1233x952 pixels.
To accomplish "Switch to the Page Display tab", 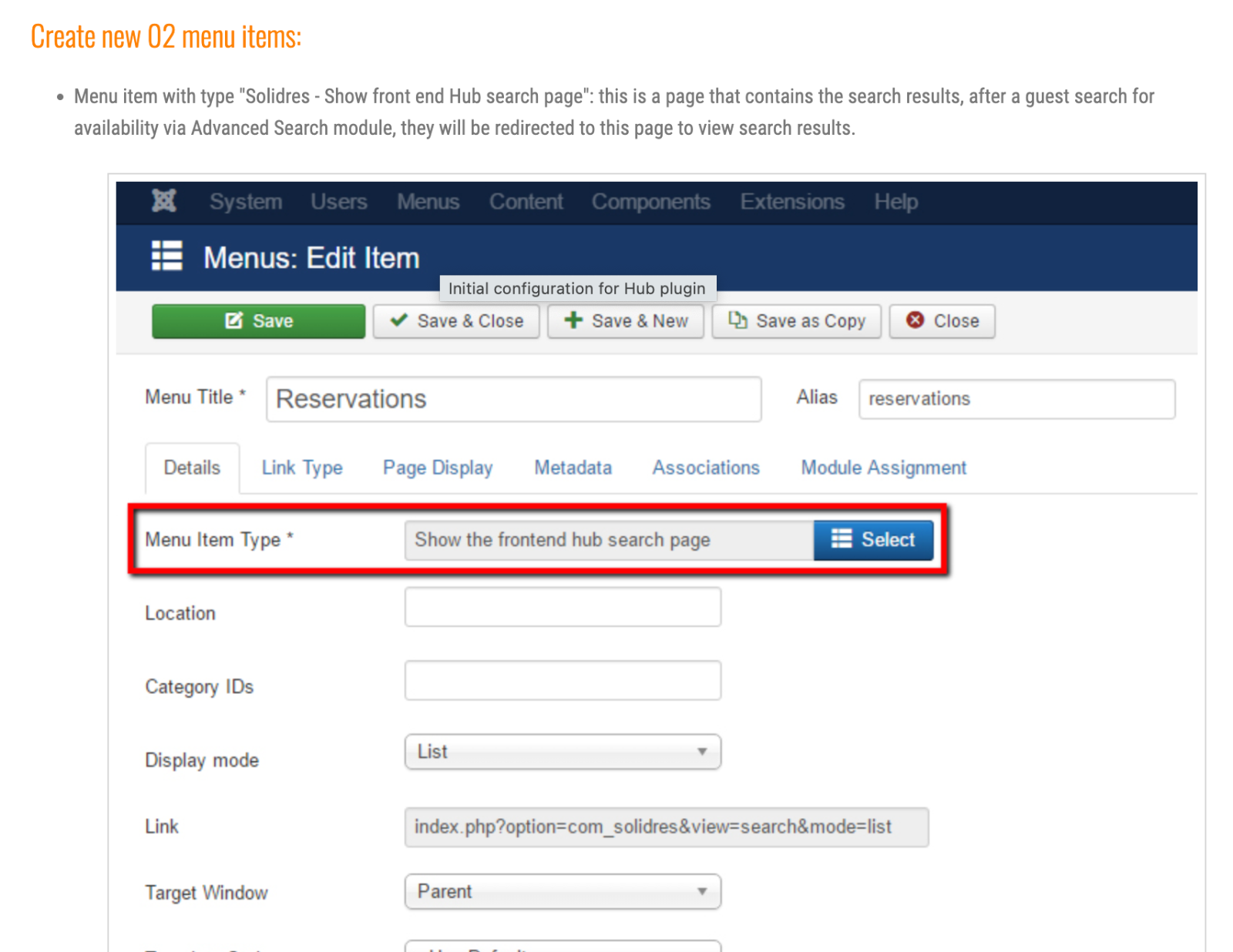I will tap(438, 468).
